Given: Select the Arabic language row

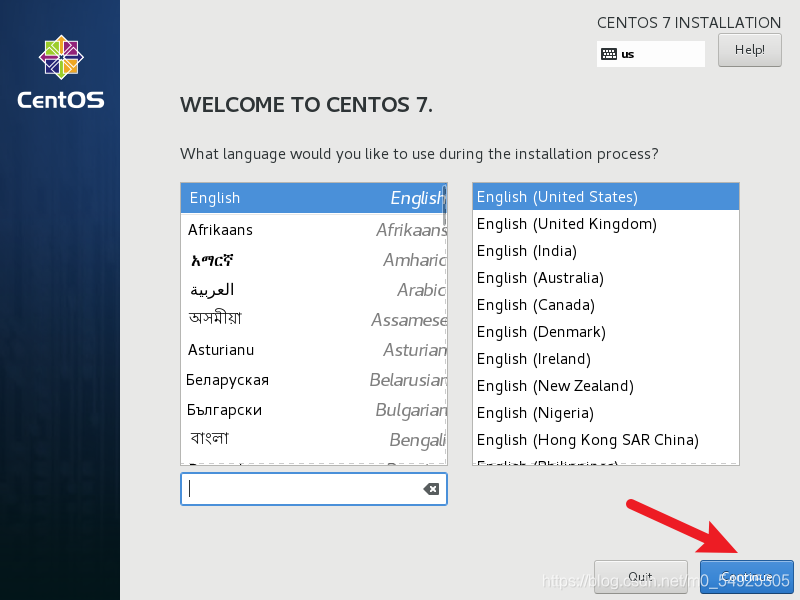Looking at the screenshot, I should (312, 290).
